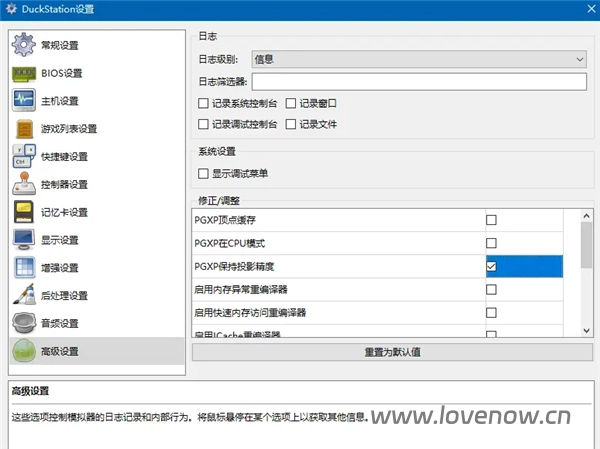Click the tweaks list scroll up arrow
The width and height of the screenshot is (600, 449).
(587, 216)
